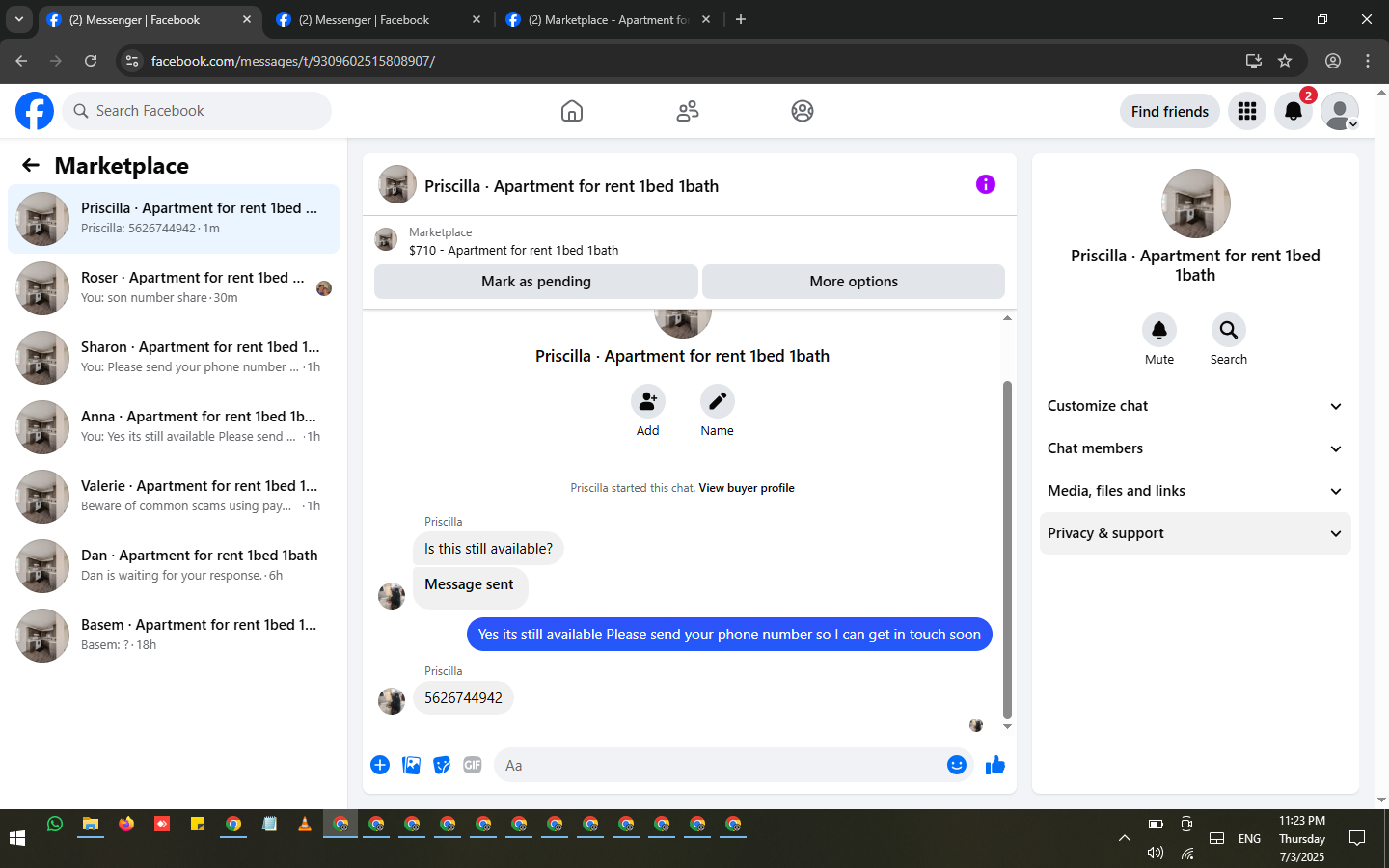Add people to chat icon
Image resolution: width=1389 pixels, height=868 pixels.
tap(648, 401)
